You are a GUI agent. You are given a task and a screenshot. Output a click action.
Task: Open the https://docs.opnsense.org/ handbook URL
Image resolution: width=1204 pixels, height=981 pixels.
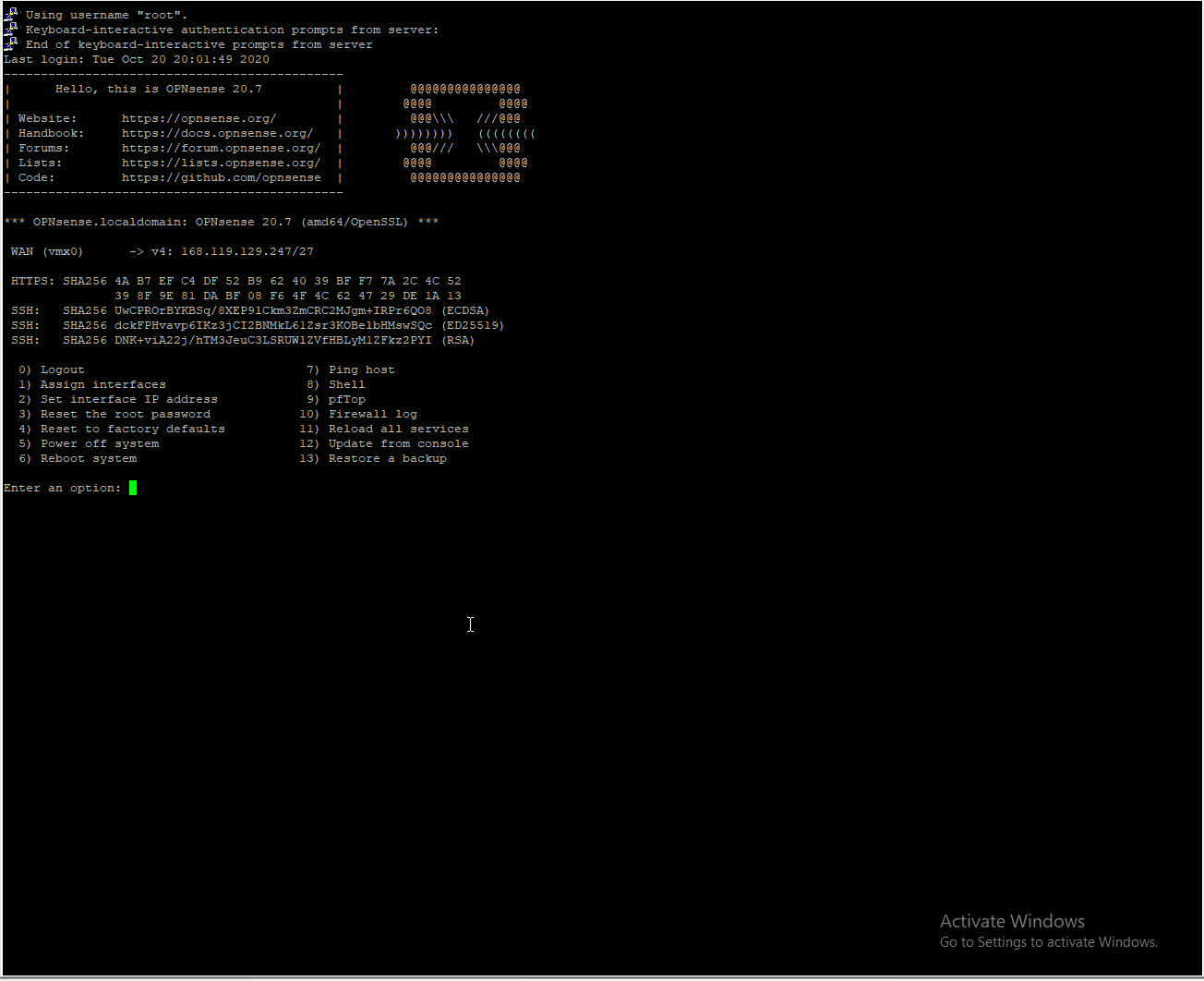[x=217, y=133]
